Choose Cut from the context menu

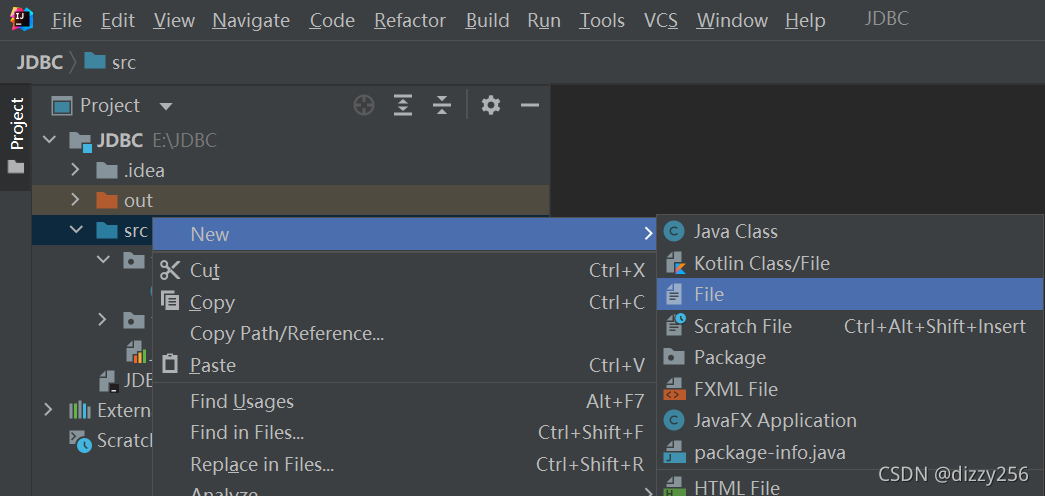[404, 270]
